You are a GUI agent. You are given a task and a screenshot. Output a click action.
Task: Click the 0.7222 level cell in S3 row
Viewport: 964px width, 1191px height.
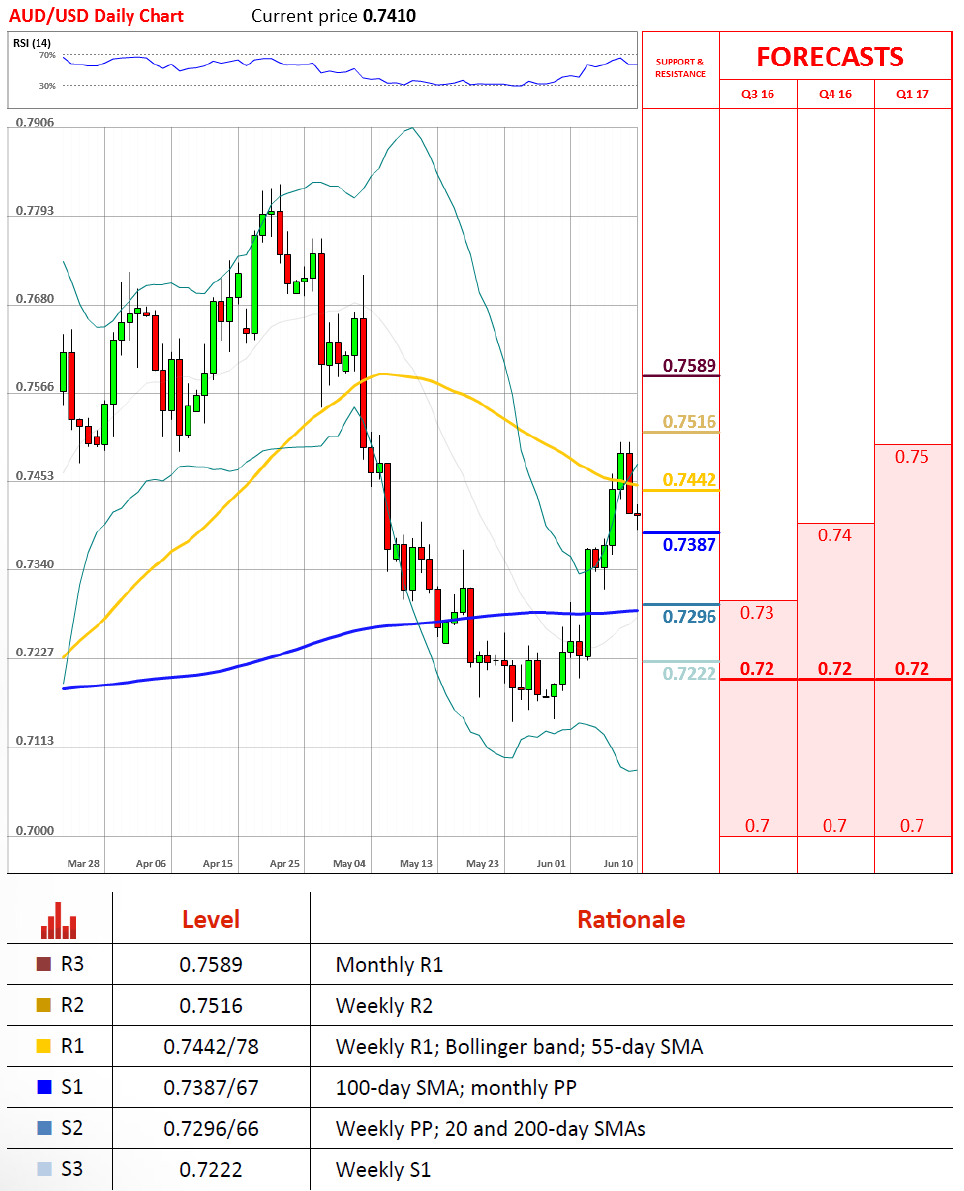(x=210, y=1170)
